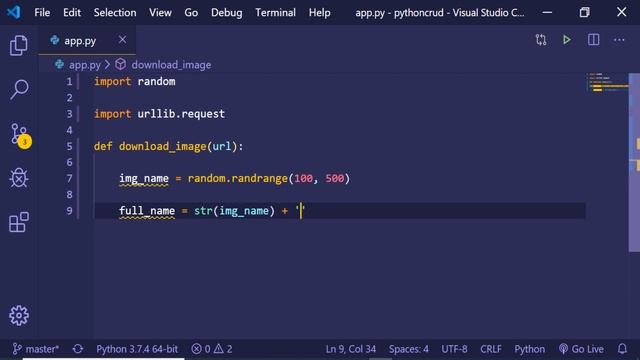Change encoding via UTF-8

point(454,349)
